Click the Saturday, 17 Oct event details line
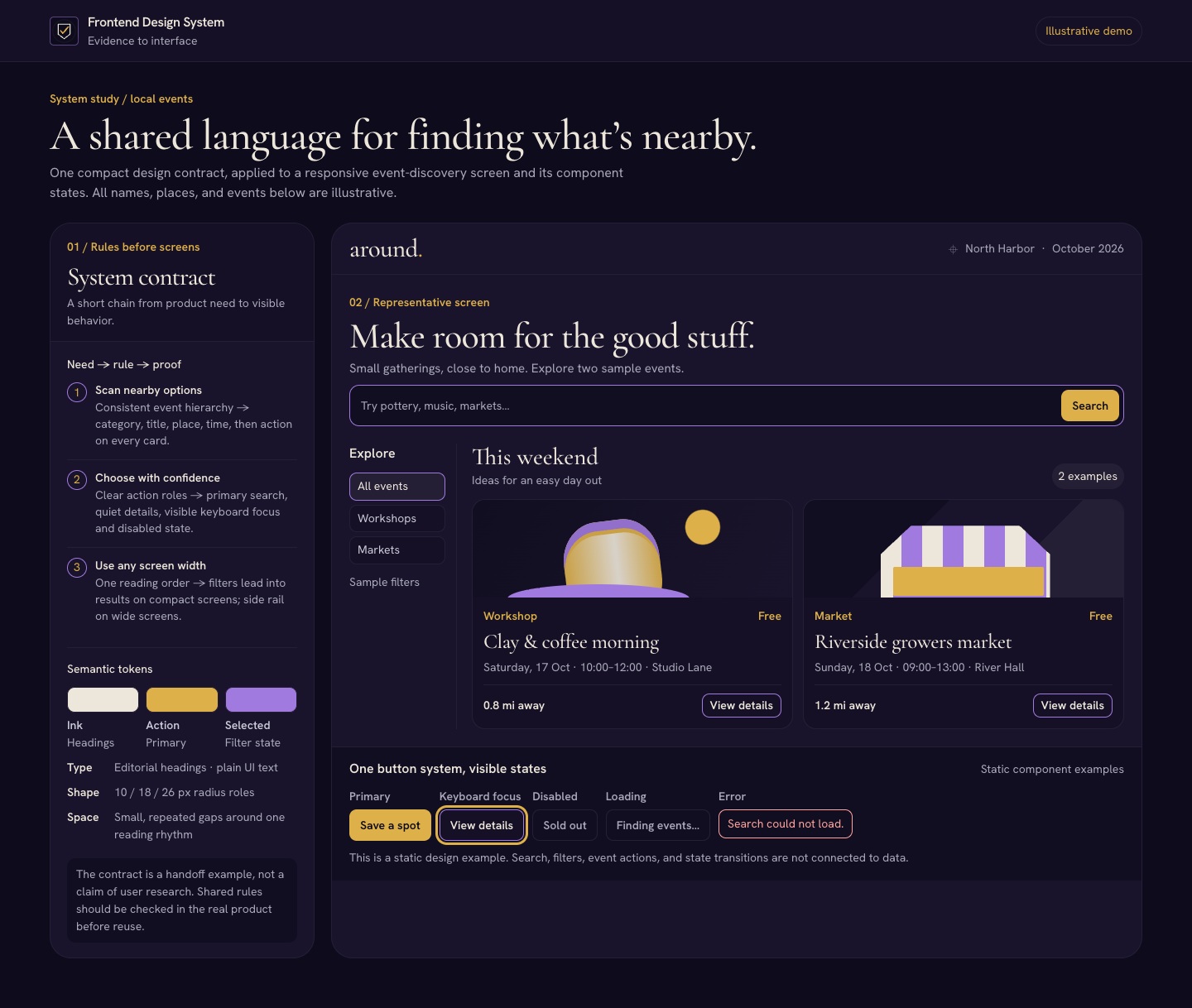The image size is (1192, 1008). (x=598, y=668)
